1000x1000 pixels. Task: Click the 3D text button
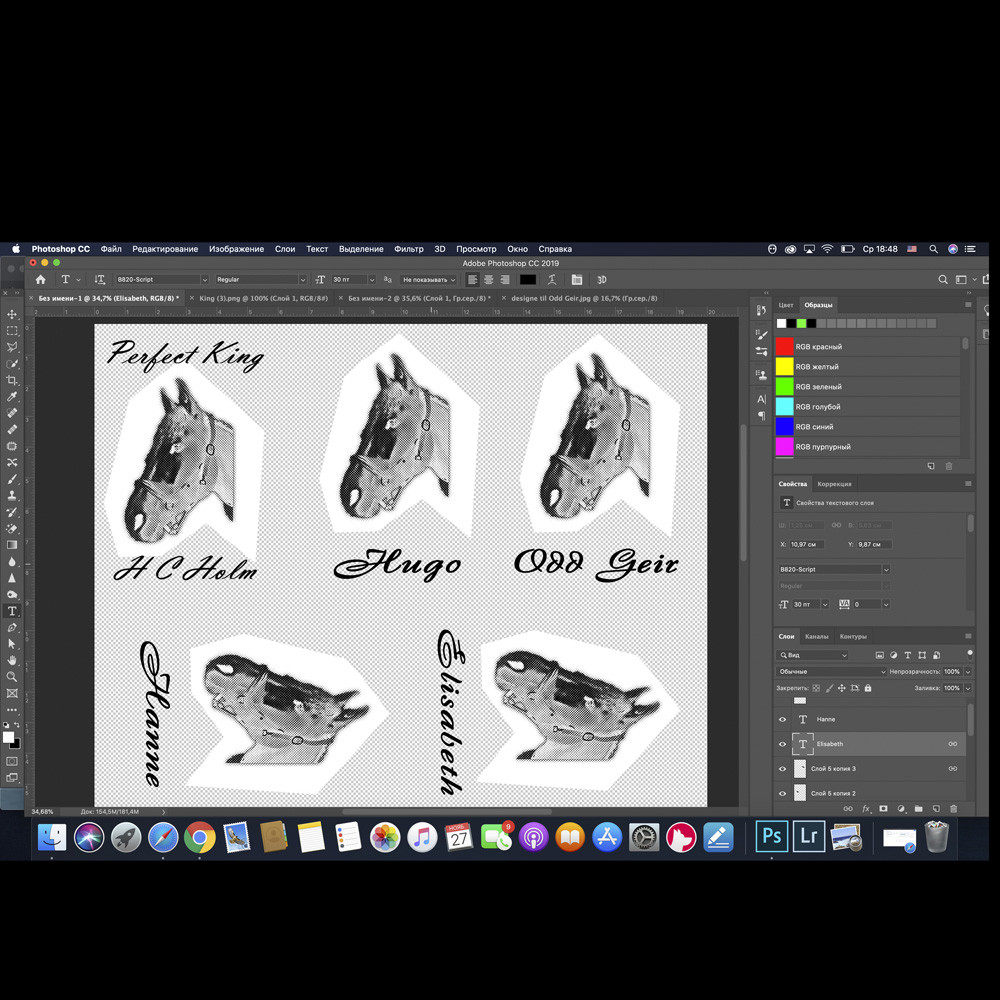point(601,279)
